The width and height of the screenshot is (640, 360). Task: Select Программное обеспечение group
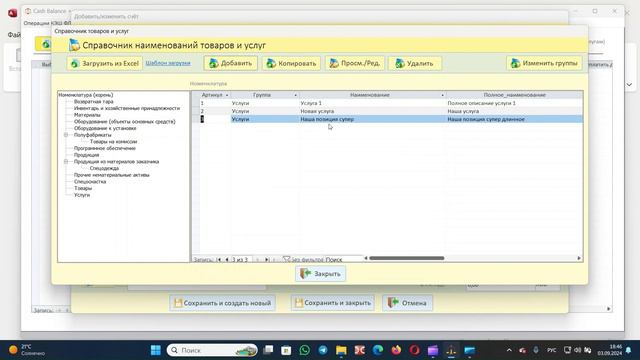pyautogui.click(x=104, y=148)
